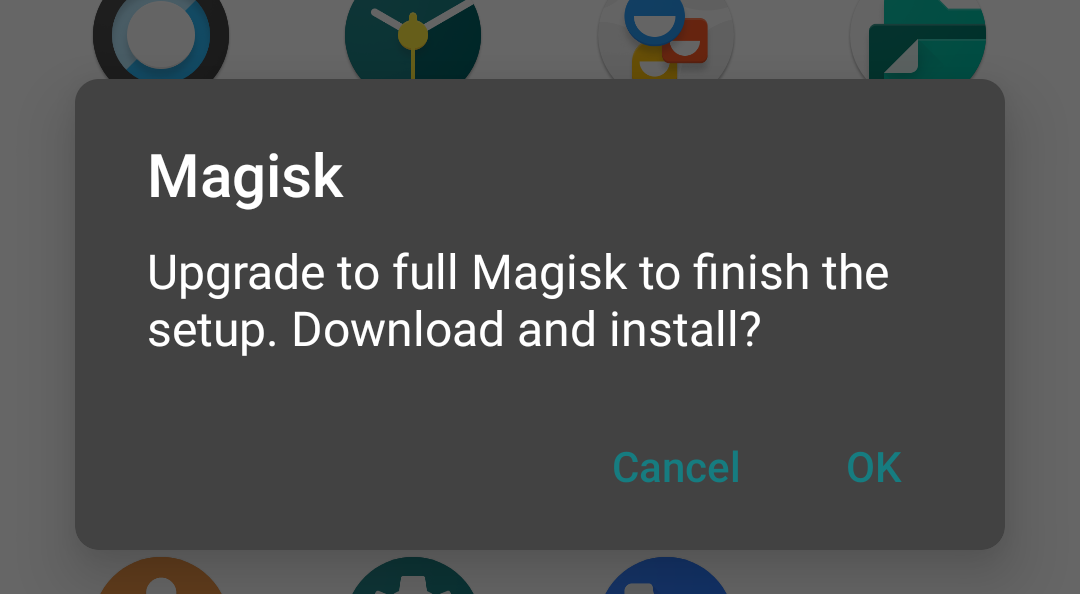
Task: Tap empty dialog space left of Cancel
Action: (344, 468)
